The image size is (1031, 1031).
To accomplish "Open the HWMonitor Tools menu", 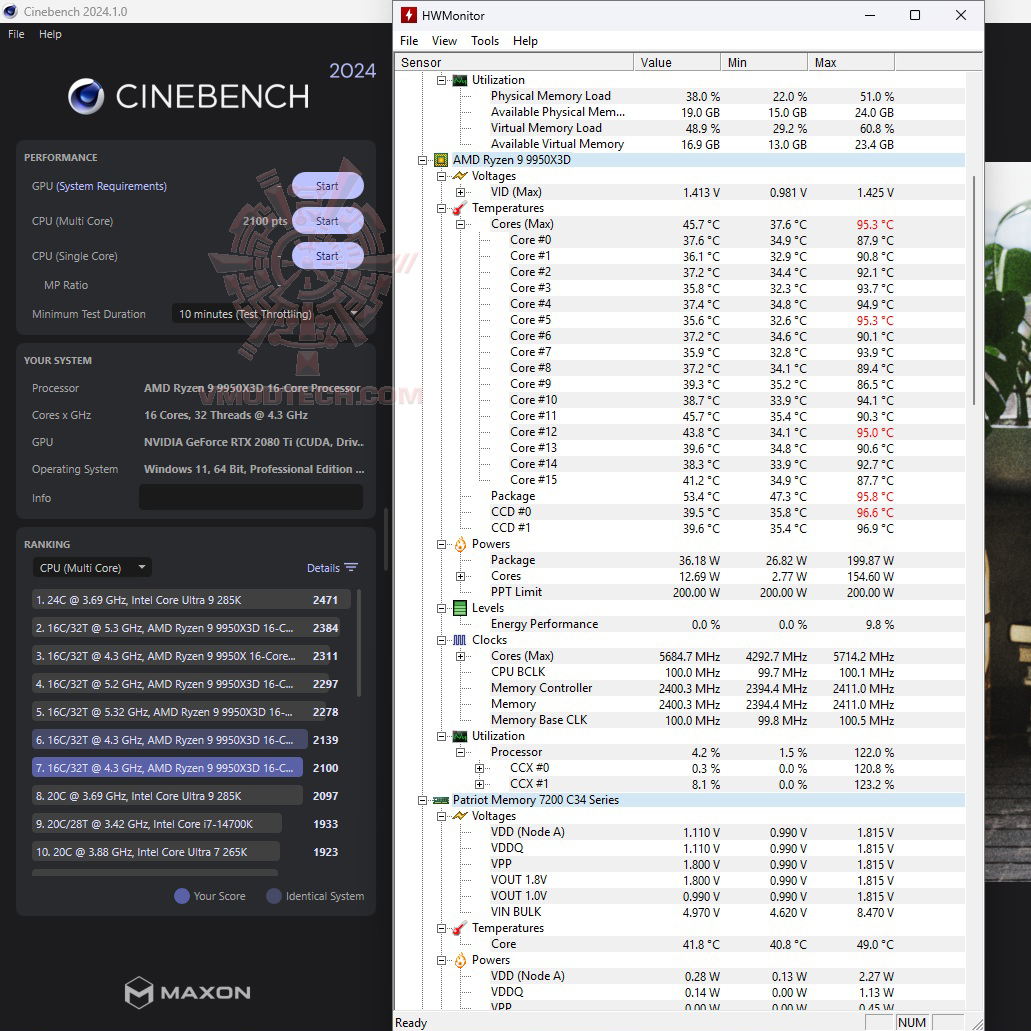I will pos(485,41).
